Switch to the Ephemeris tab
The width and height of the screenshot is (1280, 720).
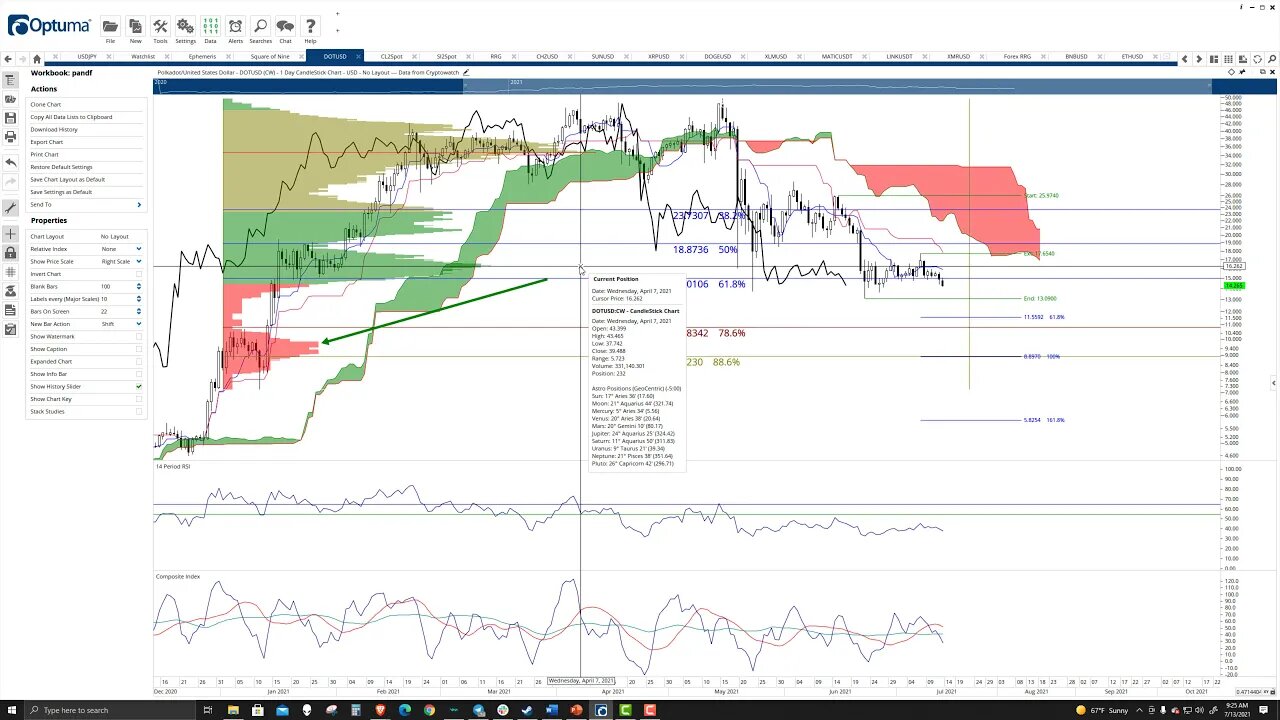(x=201, y=57)
